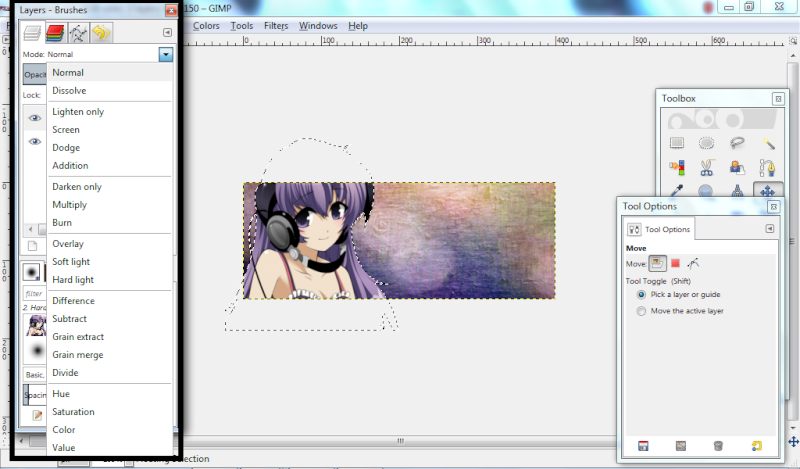Image resolution: width=800 pixels, height=469 pixels.
Task: Select the Paths pen tool
Action: click(767, 167)
